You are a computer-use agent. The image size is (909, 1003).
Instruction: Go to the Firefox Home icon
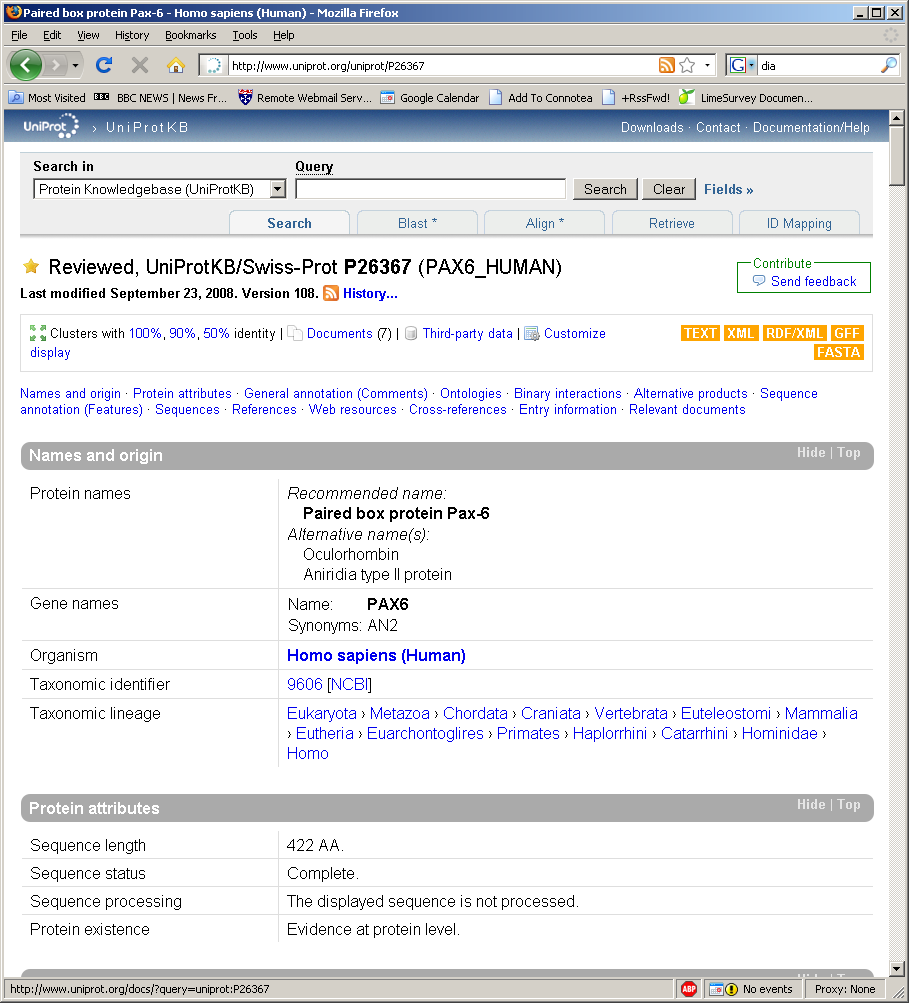[176, 65]
